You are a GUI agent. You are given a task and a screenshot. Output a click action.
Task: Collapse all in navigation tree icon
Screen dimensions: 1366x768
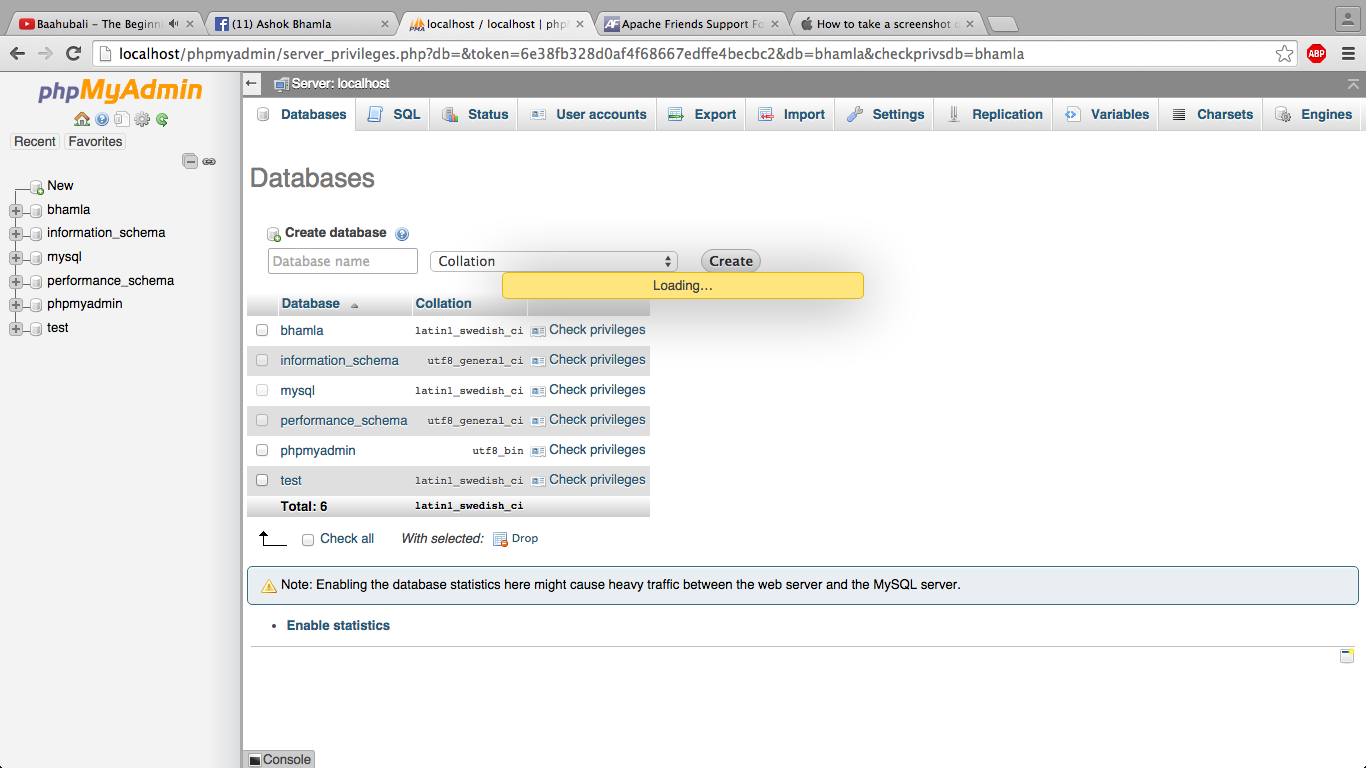click(189, 160)
